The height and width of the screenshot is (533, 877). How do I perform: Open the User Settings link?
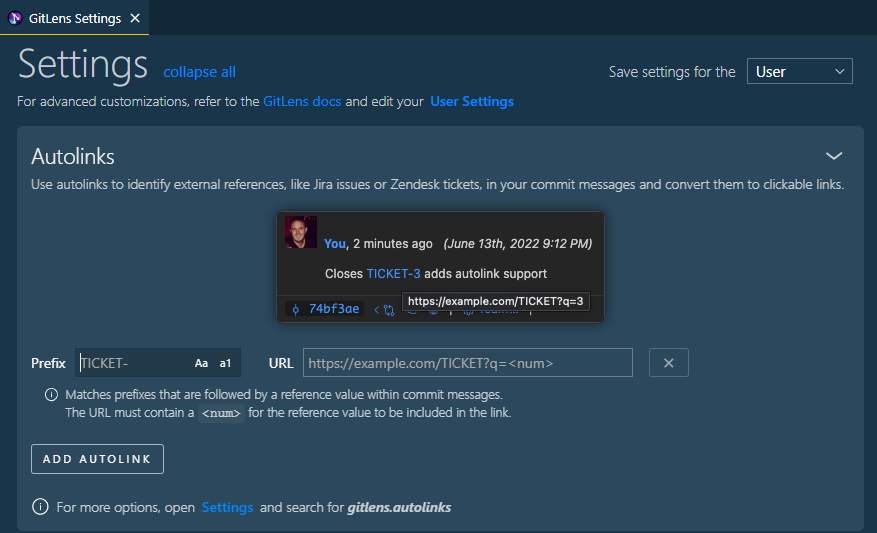pyautogui.click(x=472, y=101)
